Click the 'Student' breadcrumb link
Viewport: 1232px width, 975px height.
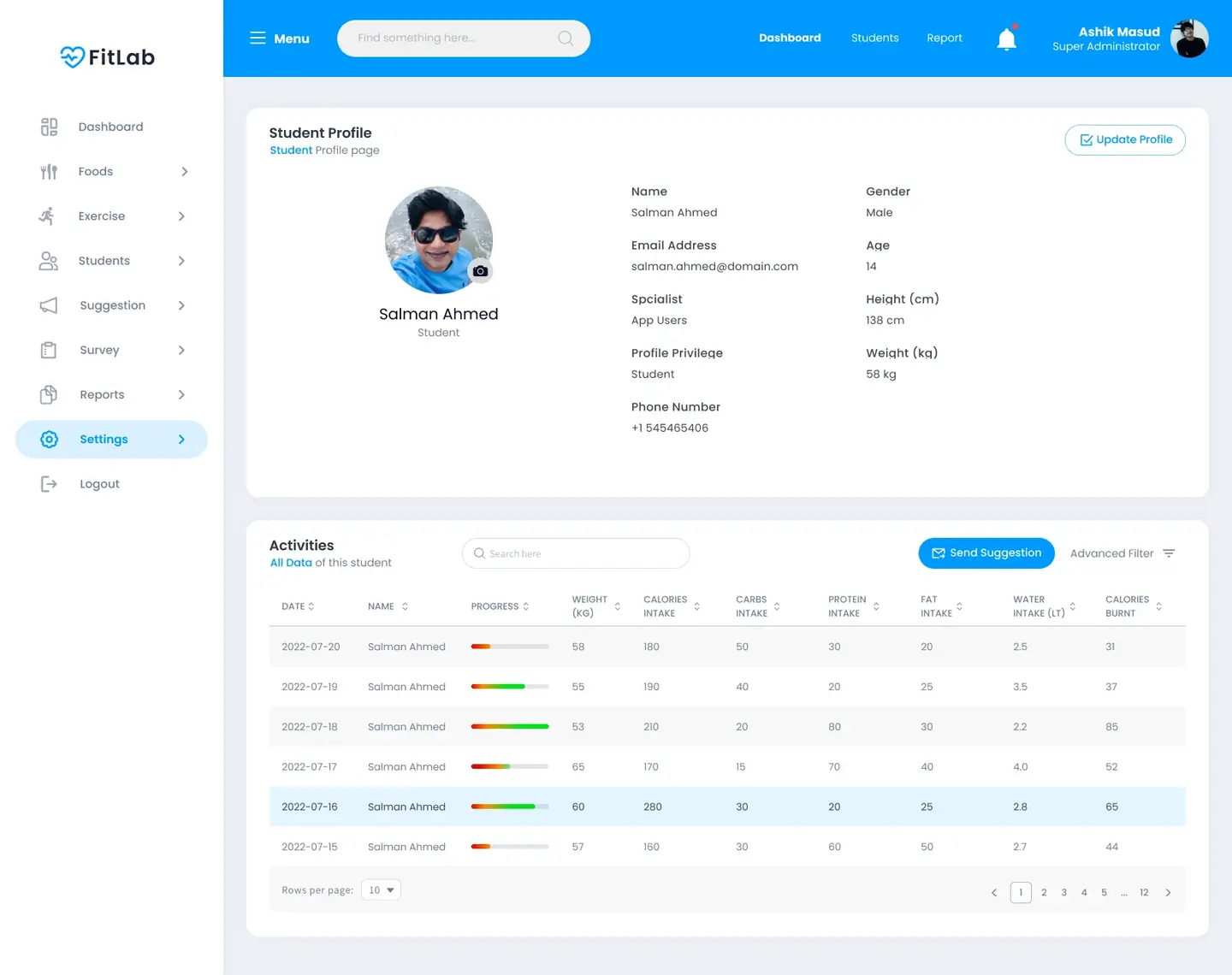[x=291, y=151]
